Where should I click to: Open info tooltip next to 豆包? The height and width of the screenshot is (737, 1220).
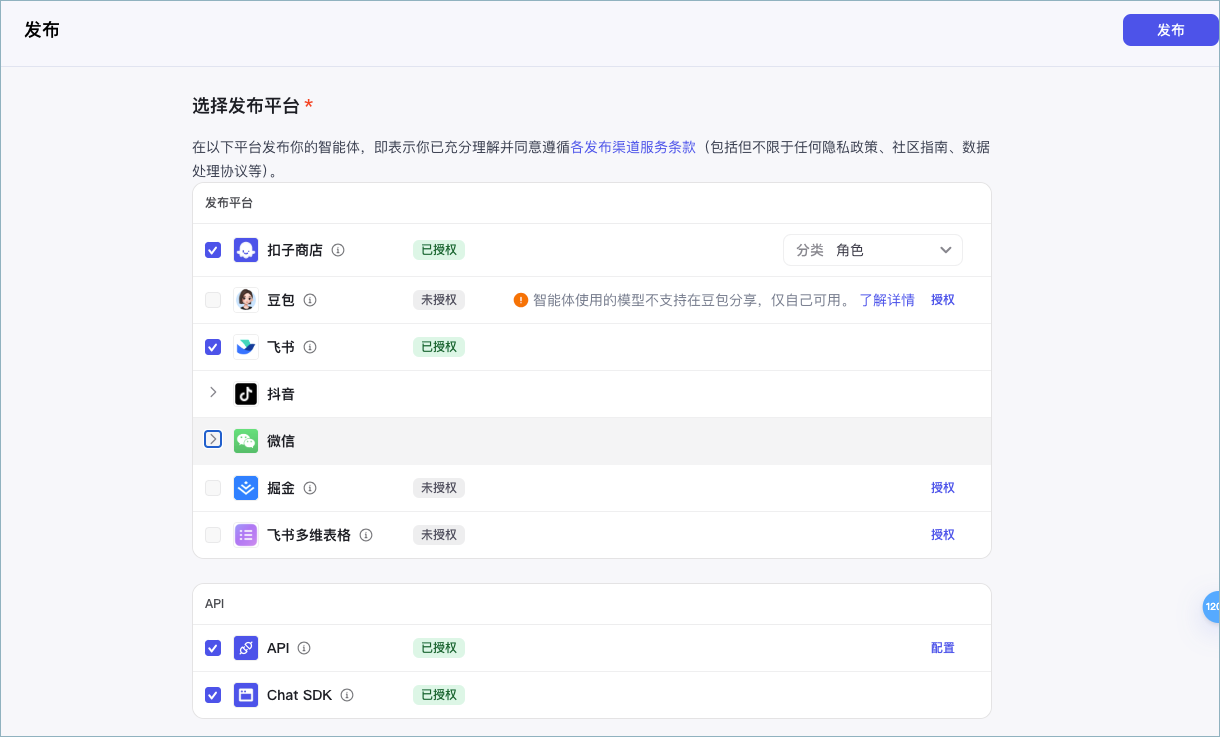pos(310,300)
